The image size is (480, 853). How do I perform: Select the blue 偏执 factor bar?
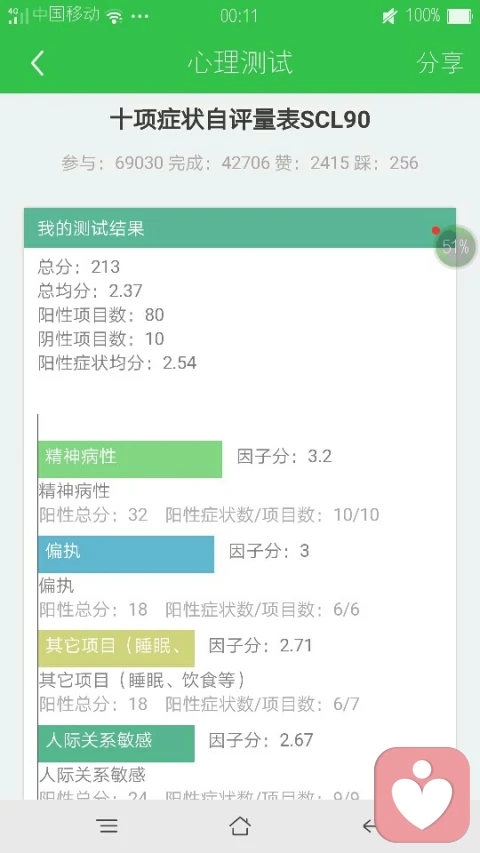coord(126,554)
